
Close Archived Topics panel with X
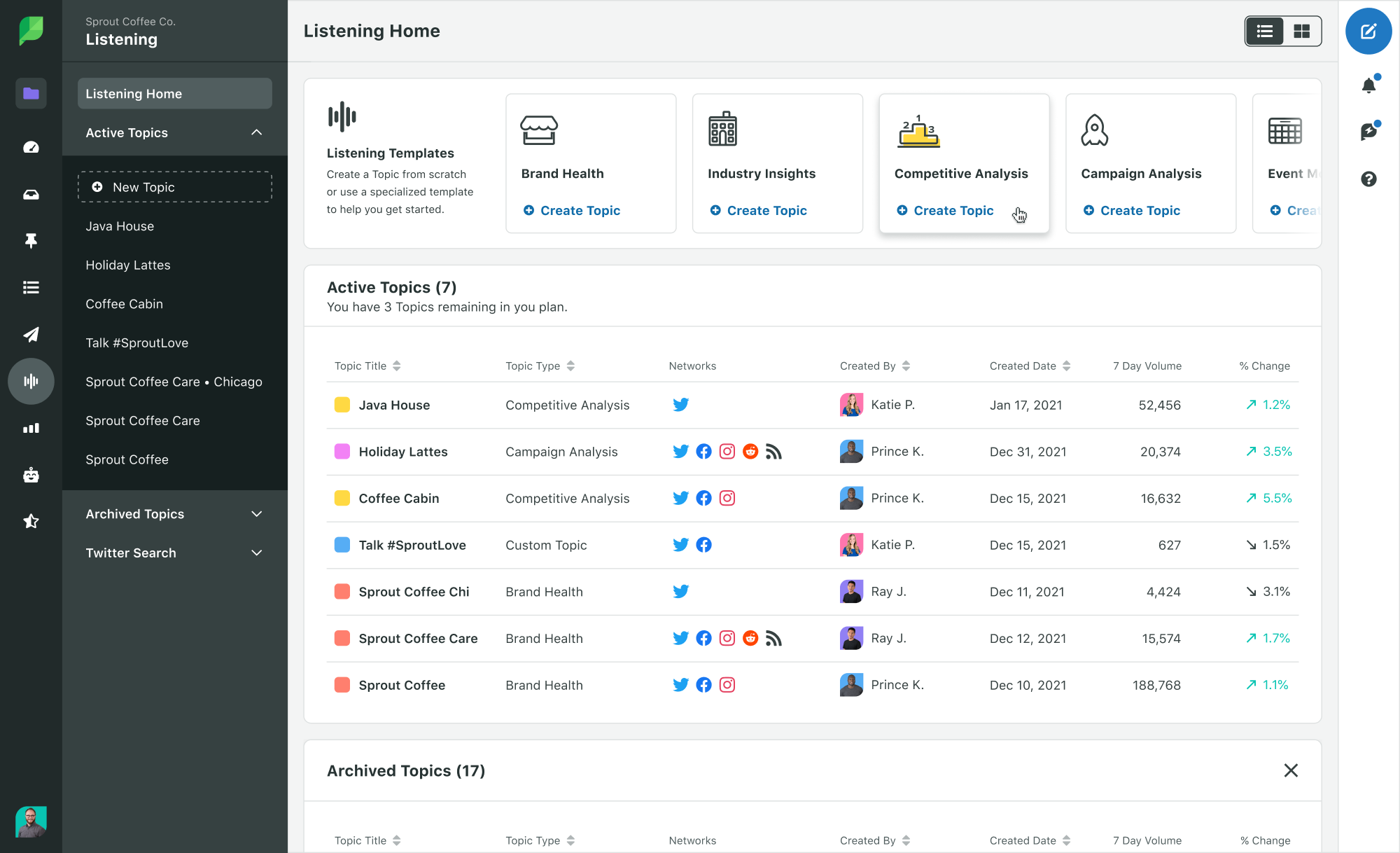click(x=1291, y=770)
